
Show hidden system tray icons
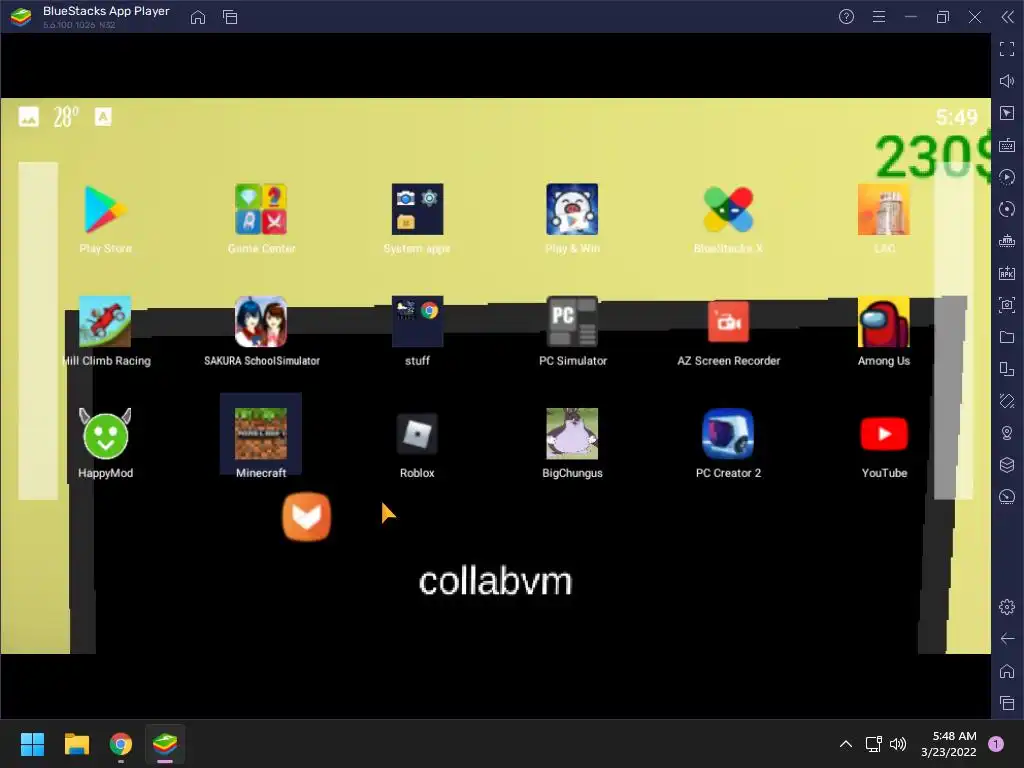846,744
